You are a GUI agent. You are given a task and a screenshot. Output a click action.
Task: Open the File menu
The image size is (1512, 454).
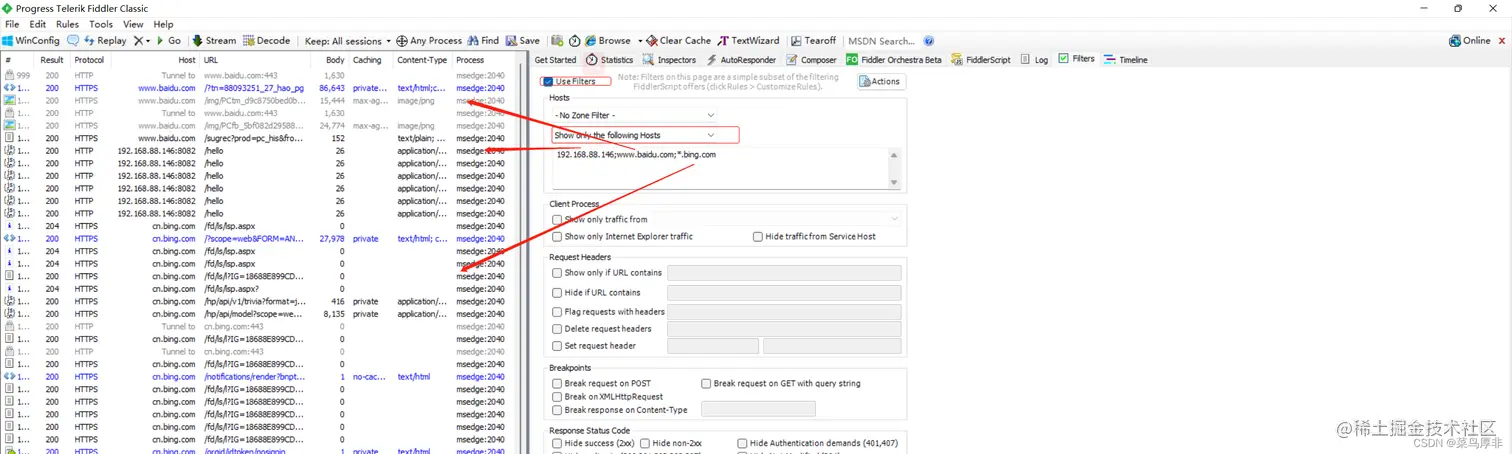[x=12, y=24]
